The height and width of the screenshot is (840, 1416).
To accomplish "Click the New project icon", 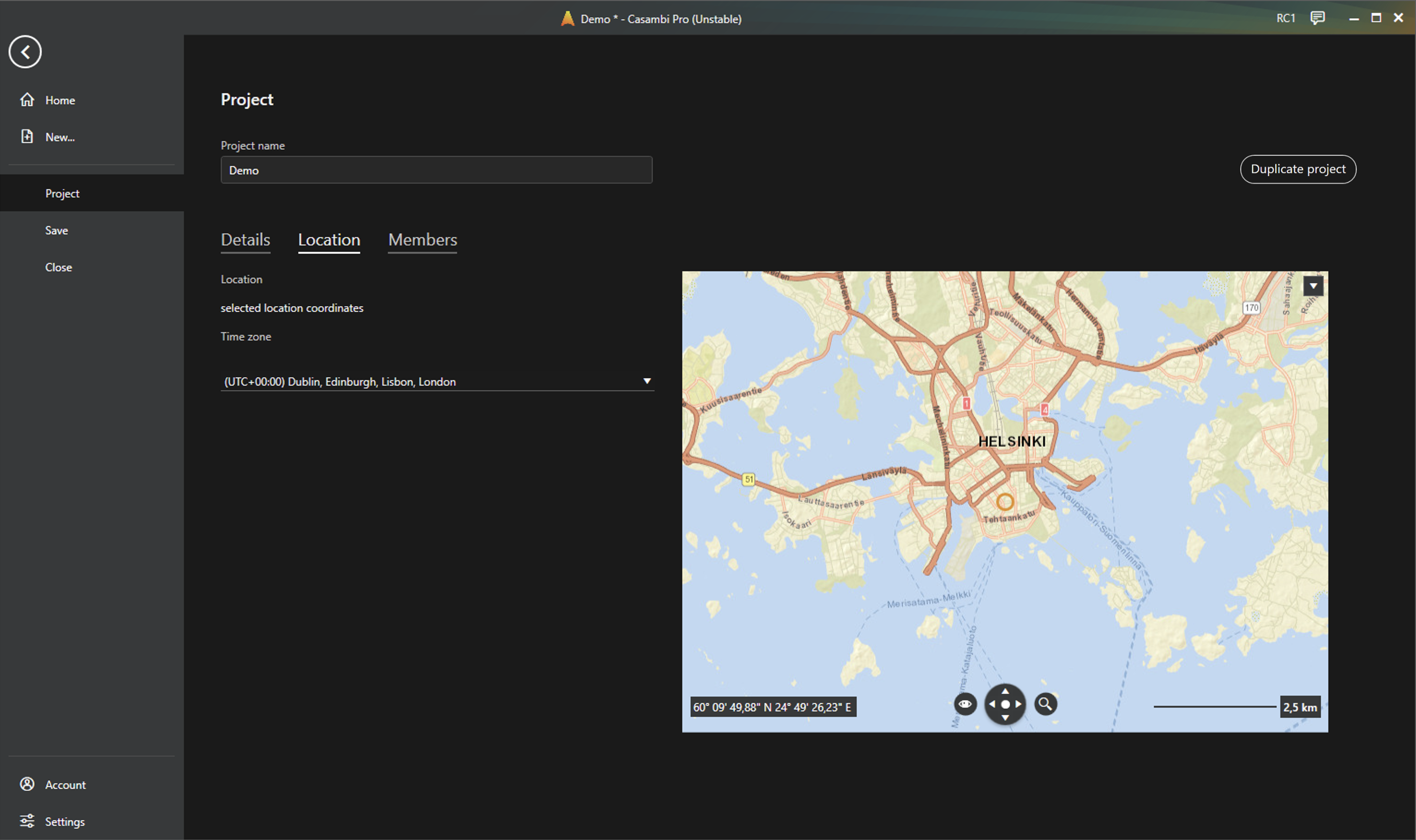I will pyautogui.click(x=28, y=137).
